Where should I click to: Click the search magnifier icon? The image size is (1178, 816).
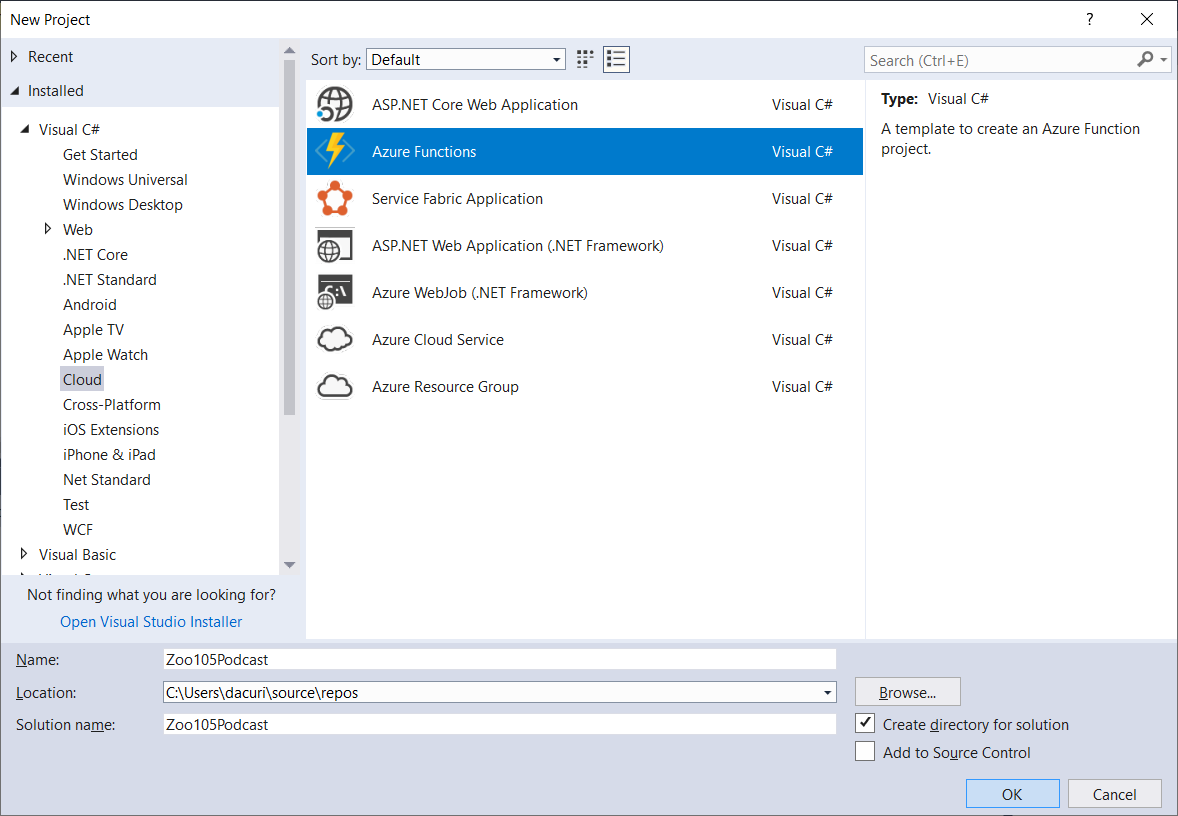click(x=1143, y=60)
